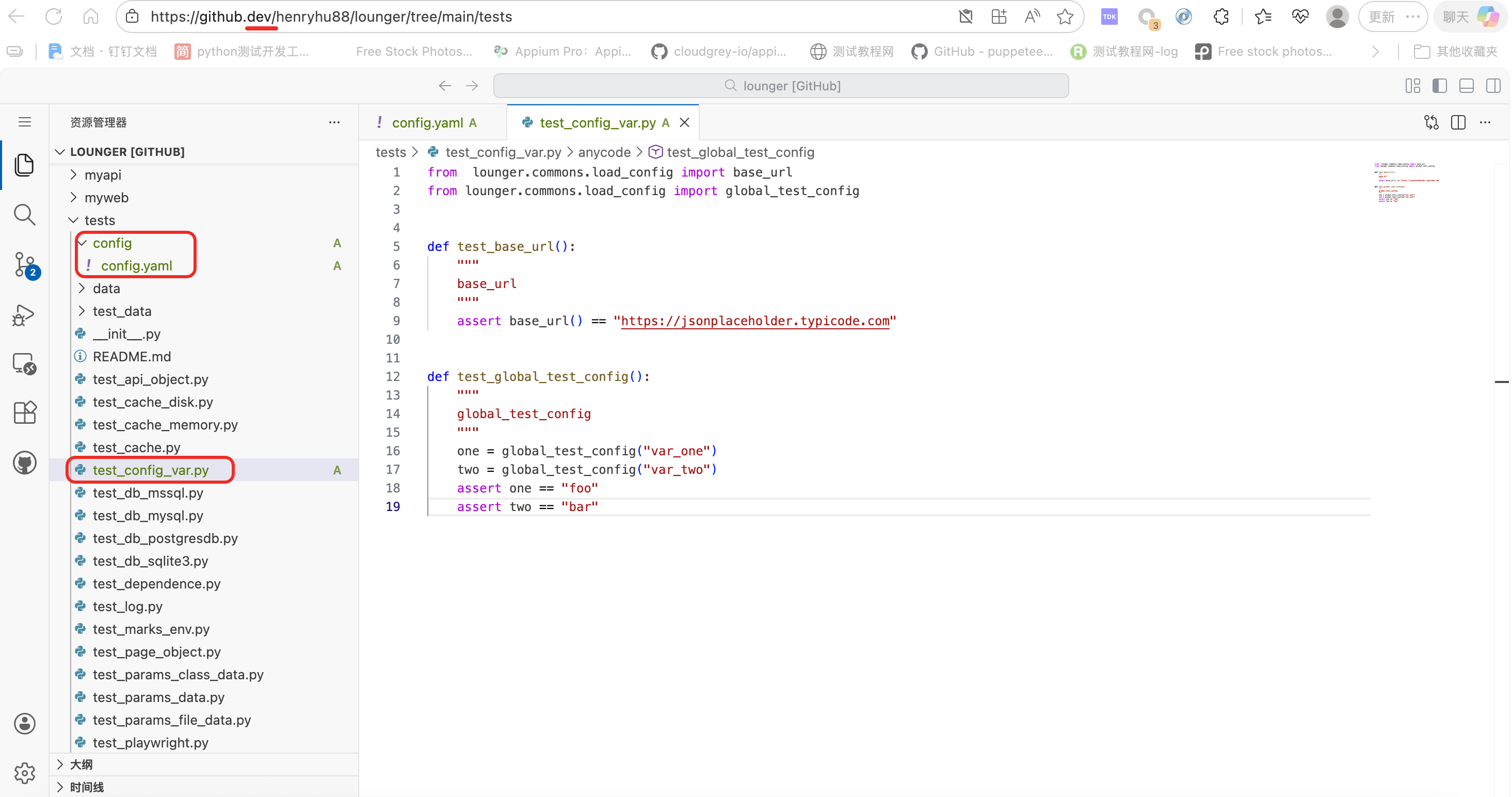
Task: Toggle the secondary side bar visibility
Action: click(x=1493, y=86)
